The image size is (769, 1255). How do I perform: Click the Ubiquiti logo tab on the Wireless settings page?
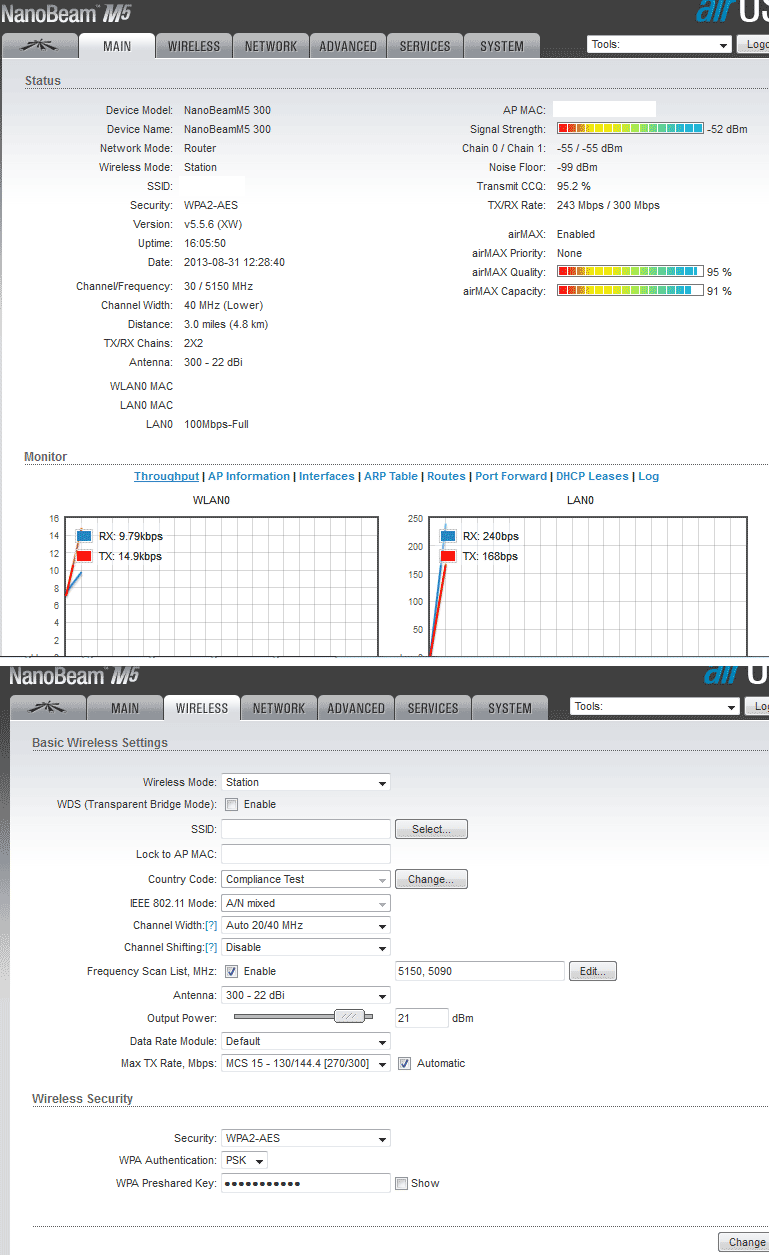point(47,708)
